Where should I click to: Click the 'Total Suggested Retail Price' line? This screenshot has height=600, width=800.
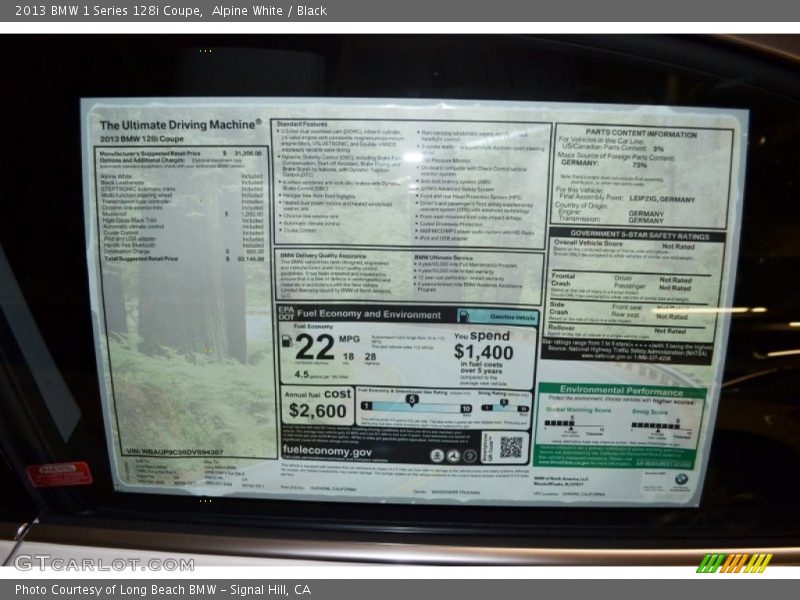tap(184, 259)
